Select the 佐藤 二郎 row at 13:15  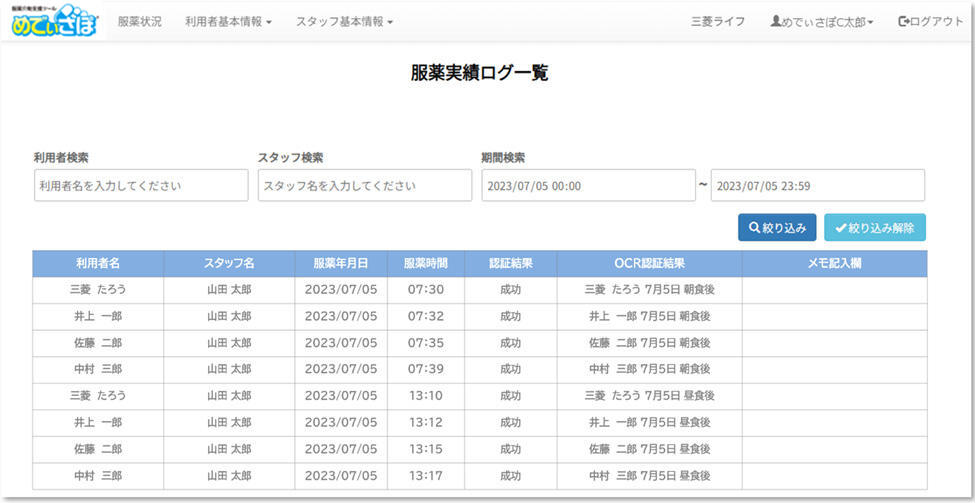tap(98, 450)
